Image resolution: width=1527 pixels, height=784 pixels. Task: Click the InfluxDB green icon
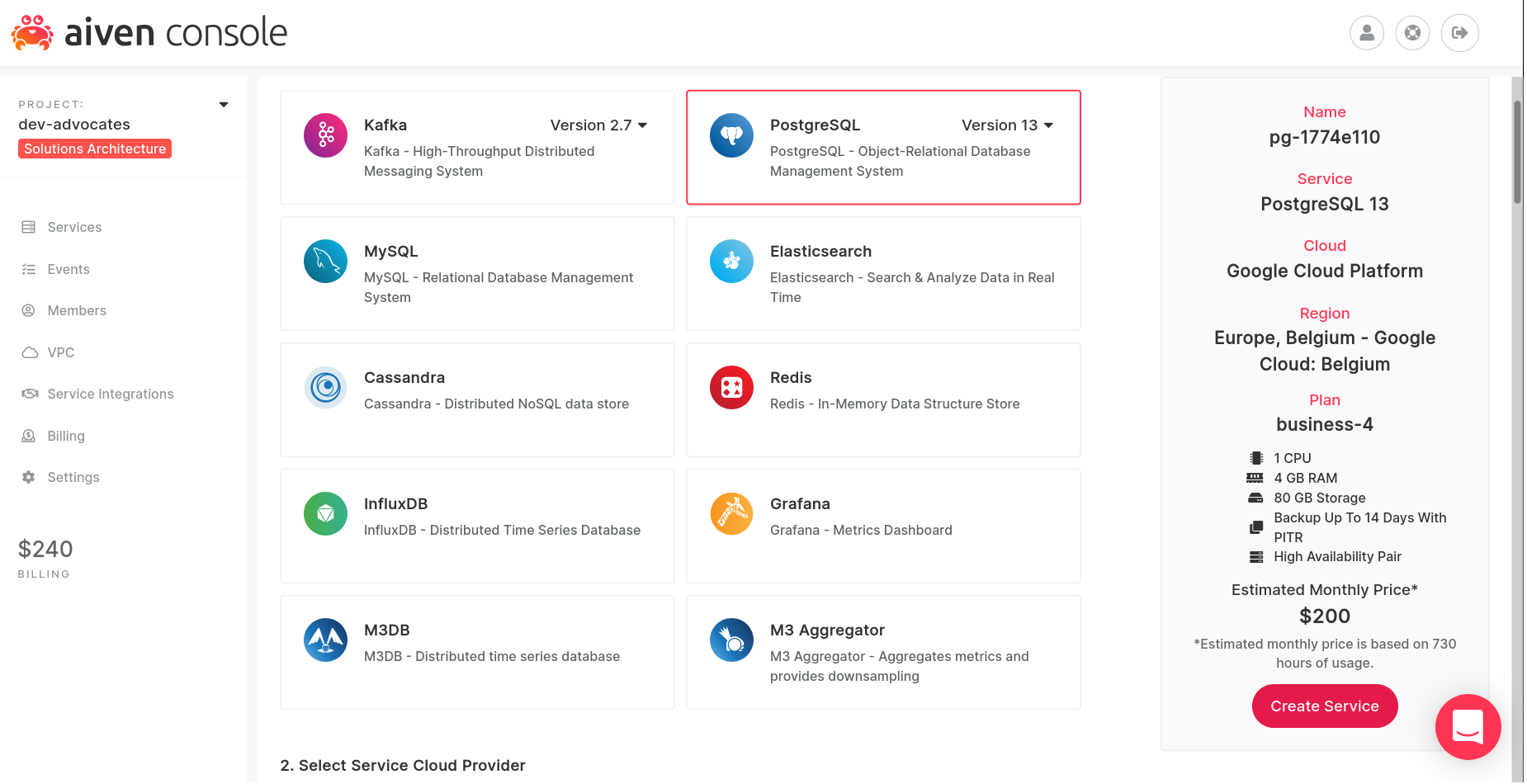(325, 514)
